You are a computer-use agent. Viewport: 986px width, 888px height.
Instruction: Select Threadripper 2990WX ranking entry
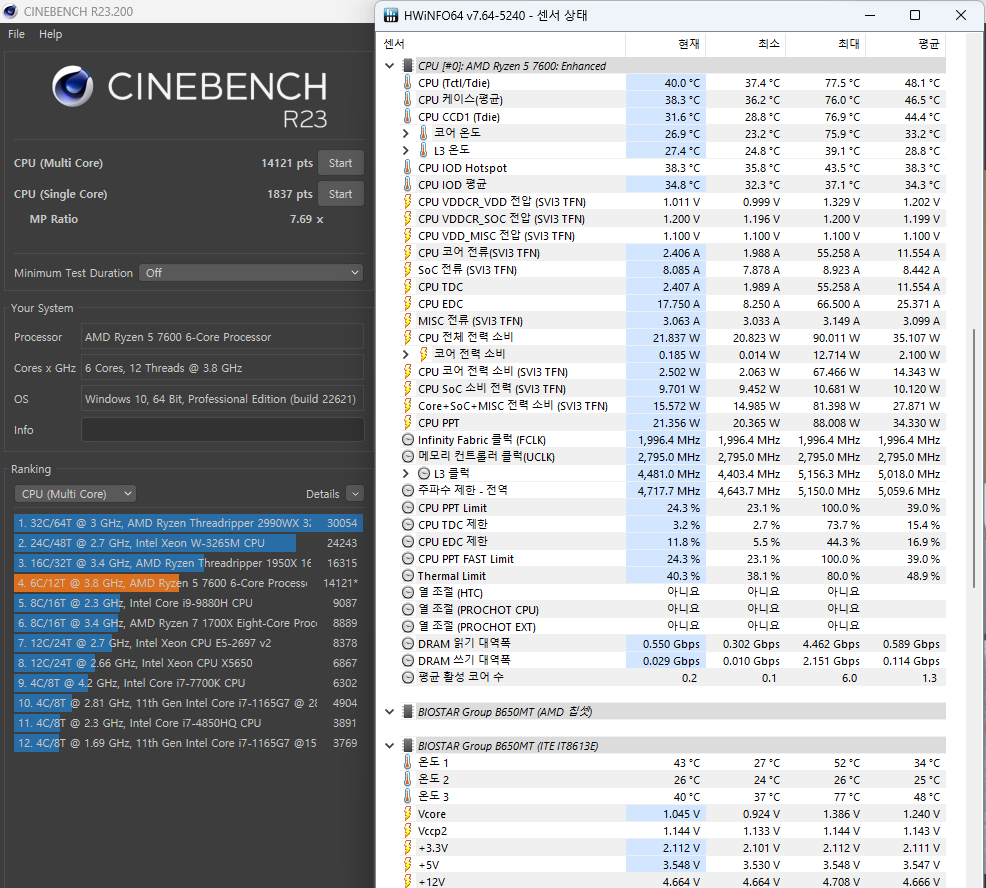pos(188,523)
